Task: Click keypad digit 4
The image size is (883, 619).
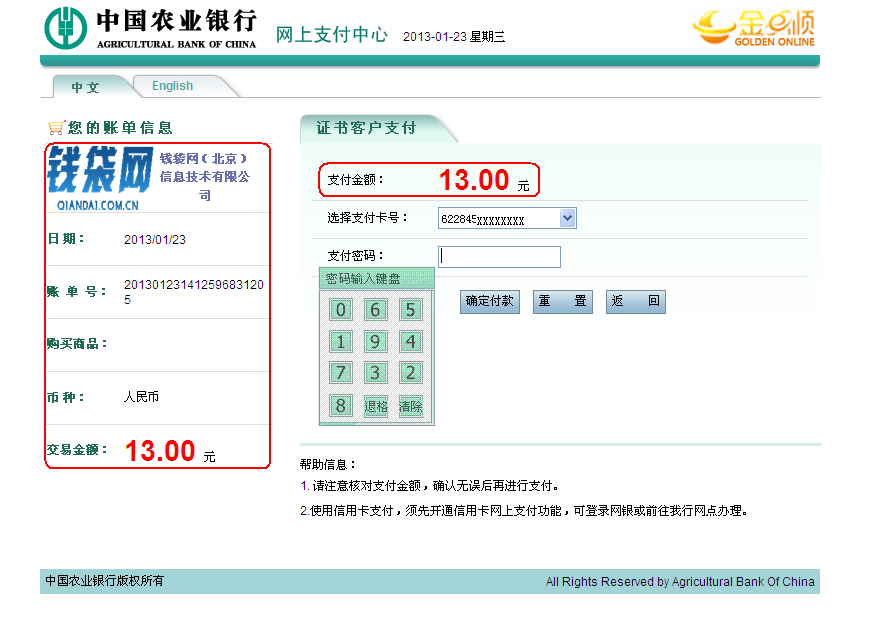Action: coord(411,342)
